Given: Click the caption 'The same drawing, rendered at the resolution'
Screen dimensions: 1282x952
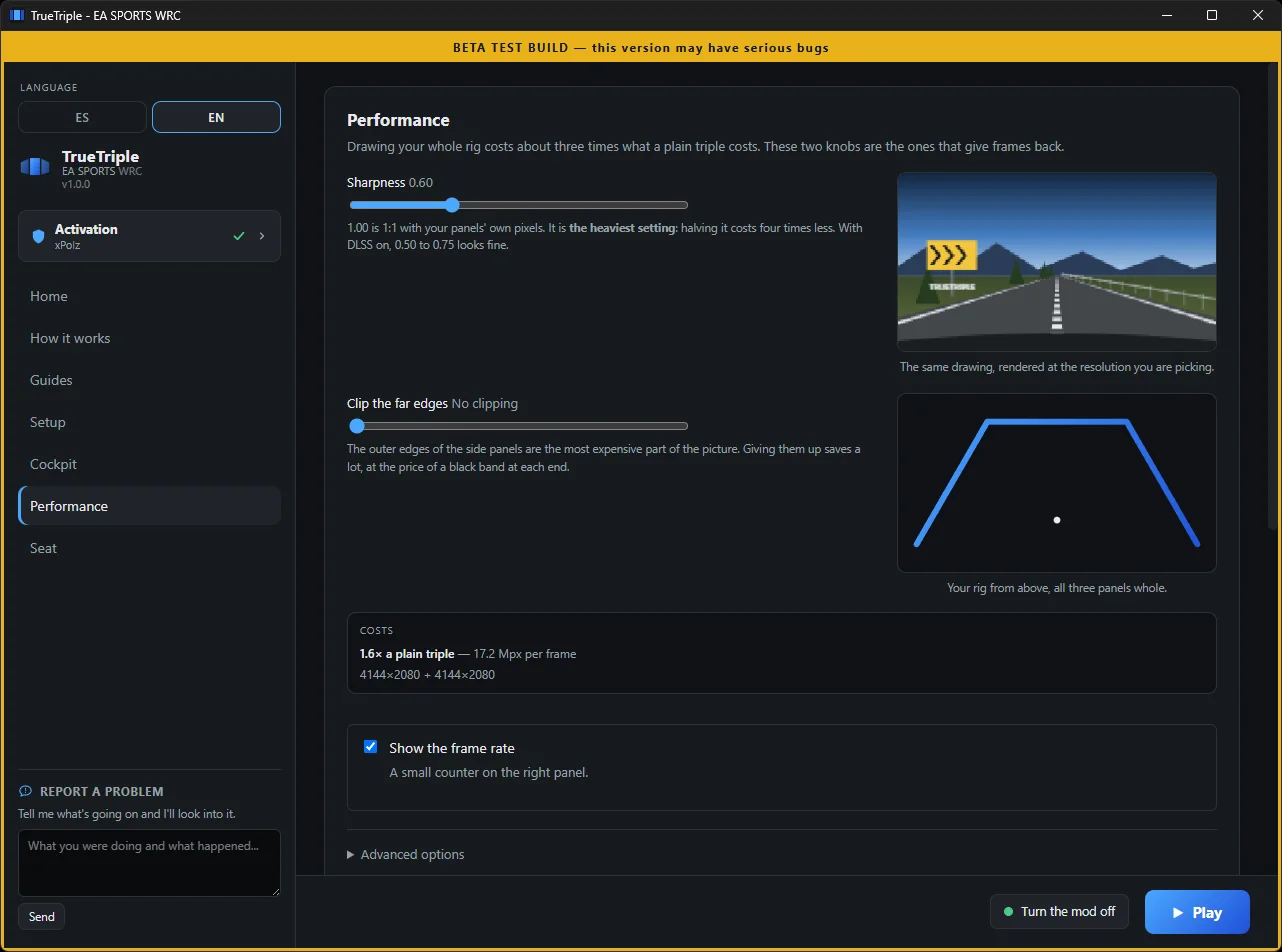Looking at the screenshot, I should [x=1057, y=367].
